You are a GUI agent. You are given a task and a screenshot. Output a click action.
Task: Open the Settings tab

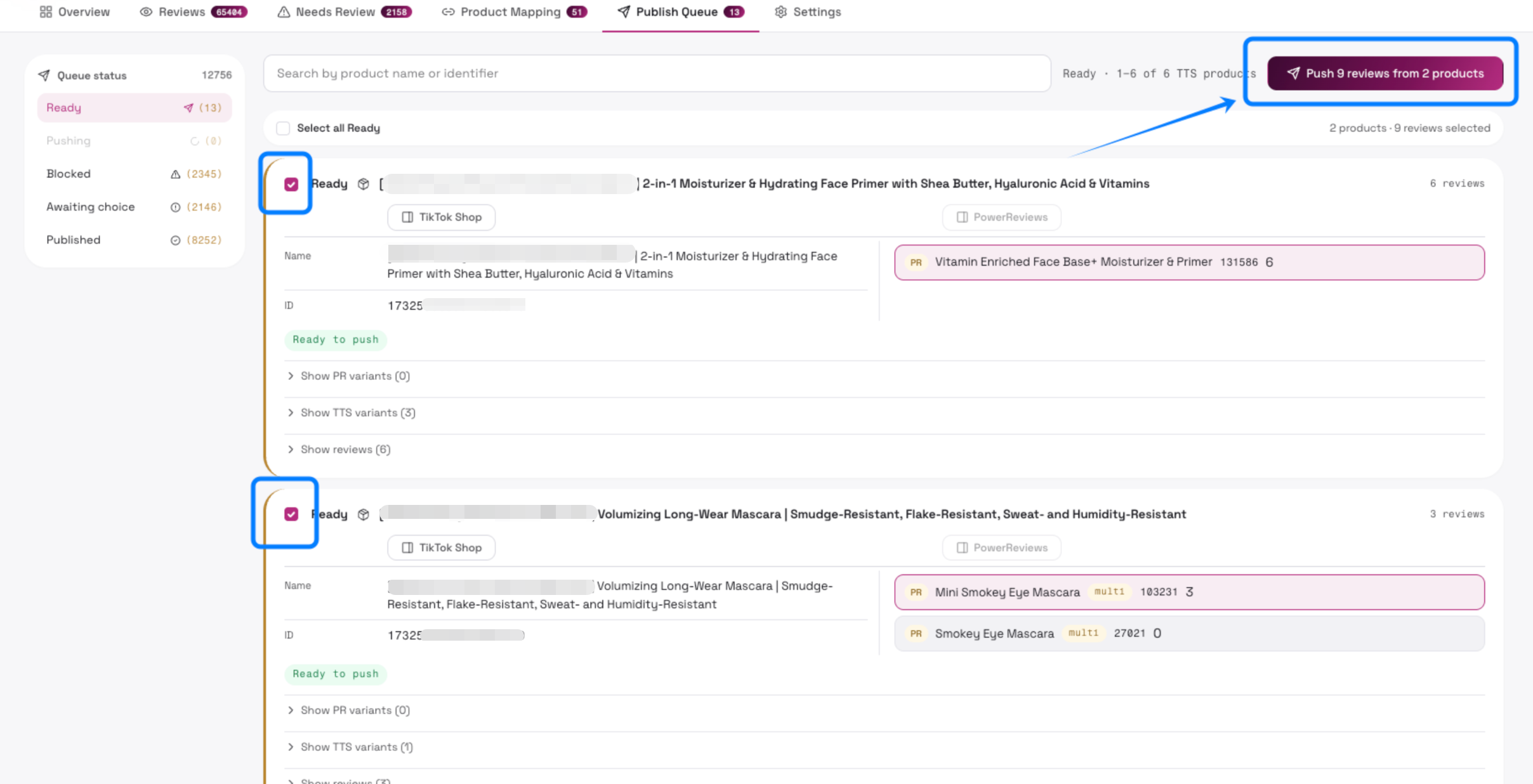tap(808, 12)
